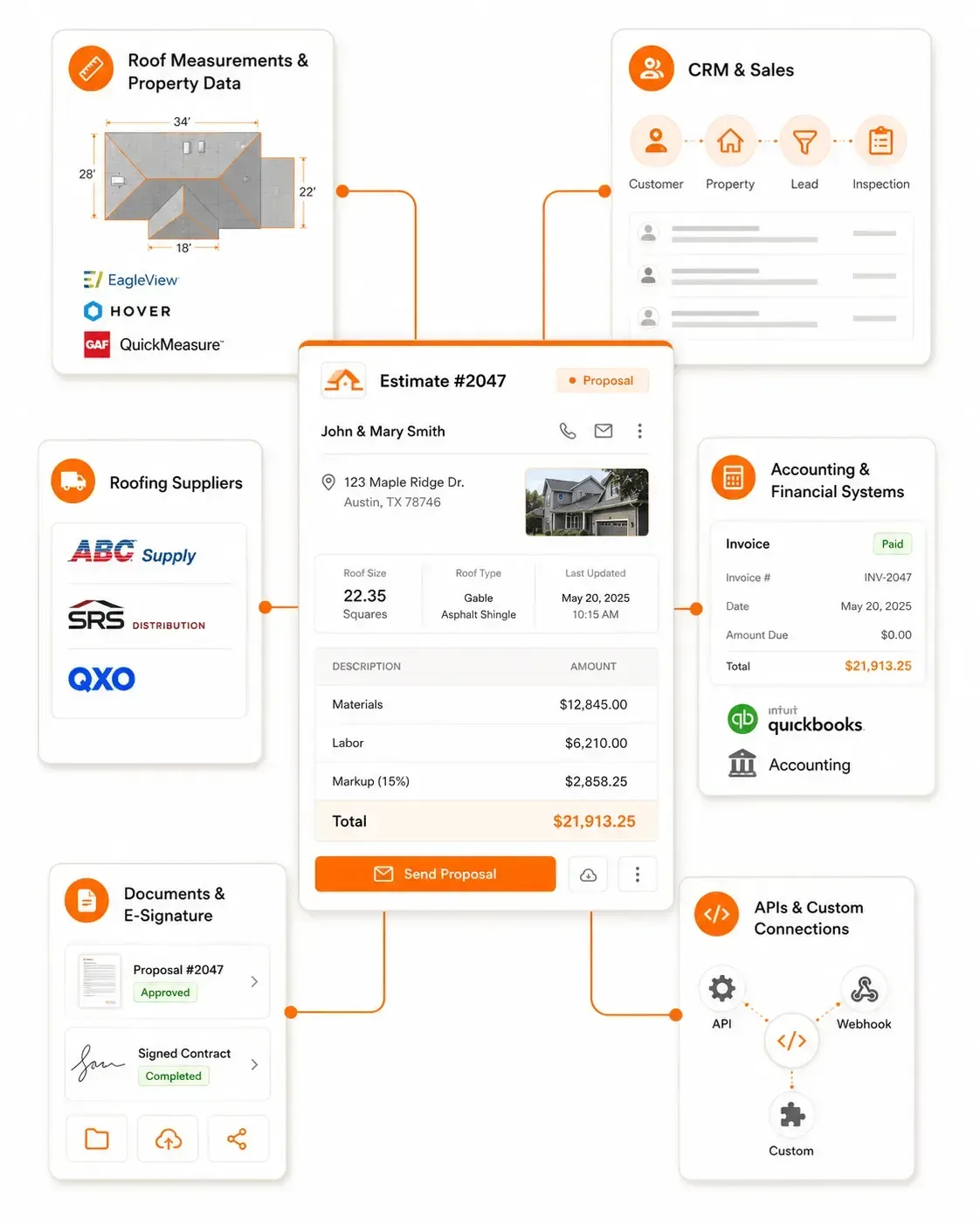The image size is (980, 1225).
Task: Select the QXO supplier
Action: [101, 679]
